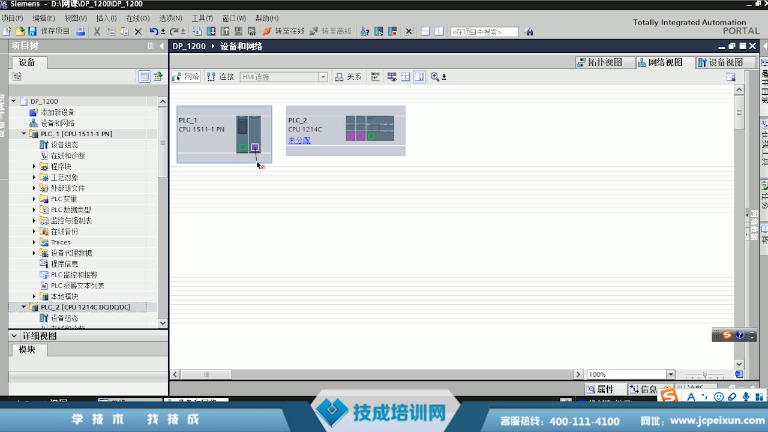This screenshot has width=768, height=432.
Task: Click the show addresses icon in network toolbar
Action: click(391, 77)
